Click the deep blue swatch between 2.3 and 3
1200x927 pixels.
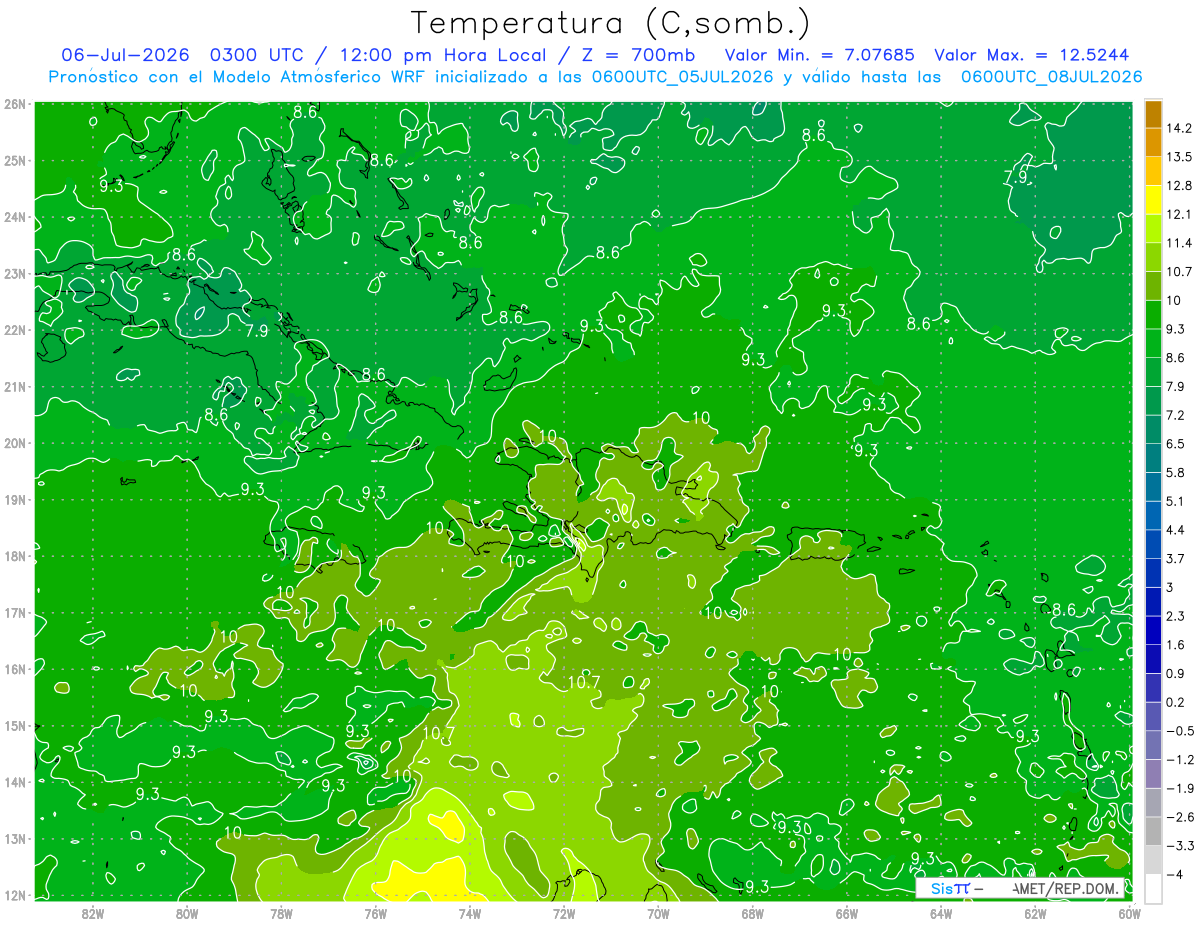pyautogui.click(x=1153, y=601)
